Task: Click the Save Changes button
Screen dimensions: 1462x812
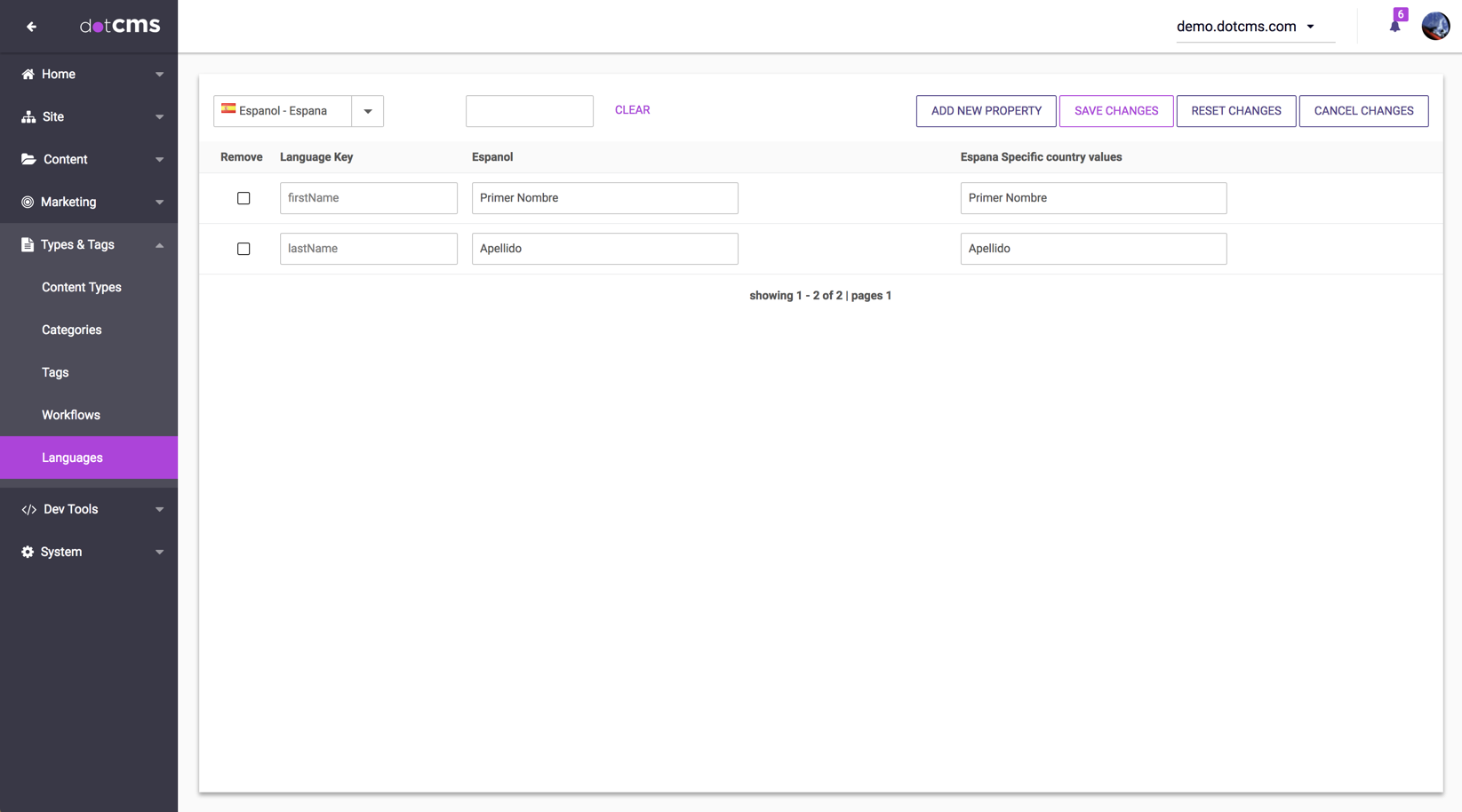Action: tap(1115, 111)
